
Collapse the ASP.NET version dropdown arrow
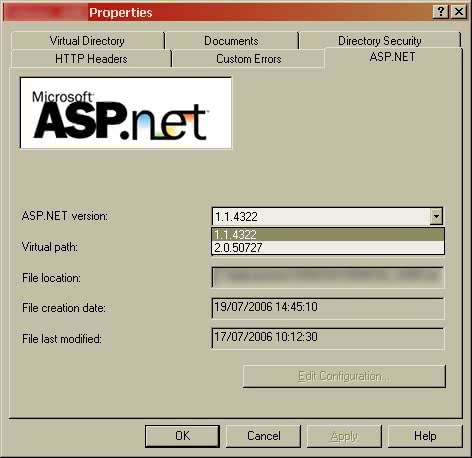tap(436, 216)
